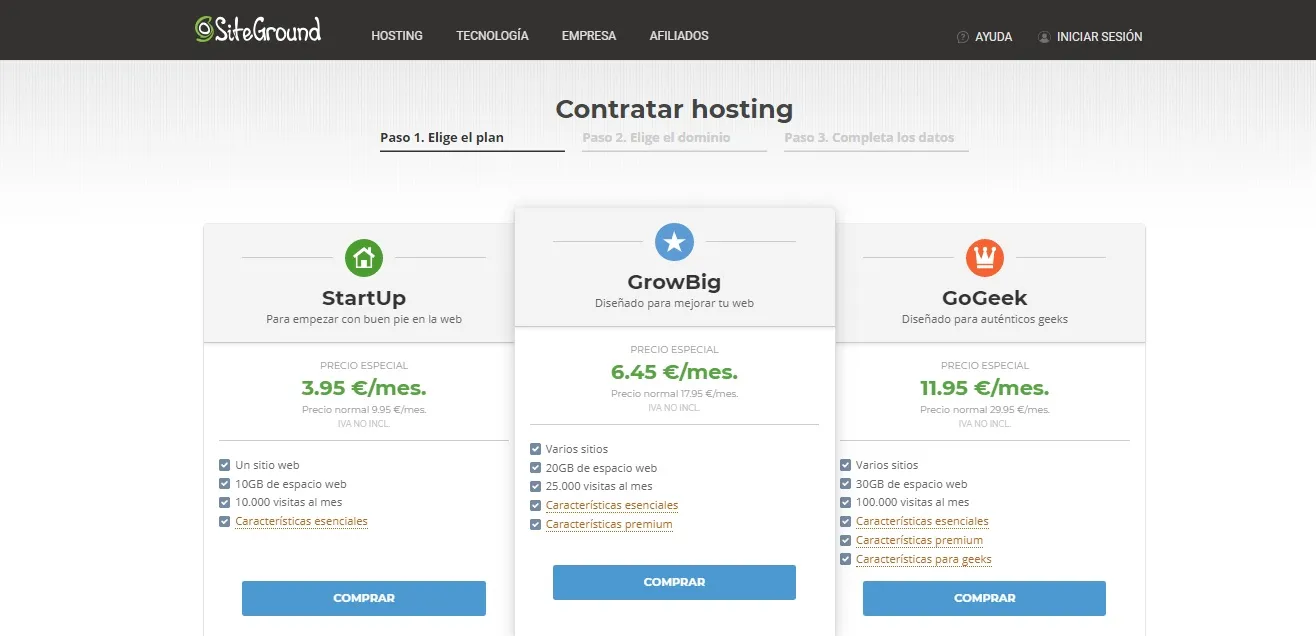Go to the Afiliados page

(678, 36)
